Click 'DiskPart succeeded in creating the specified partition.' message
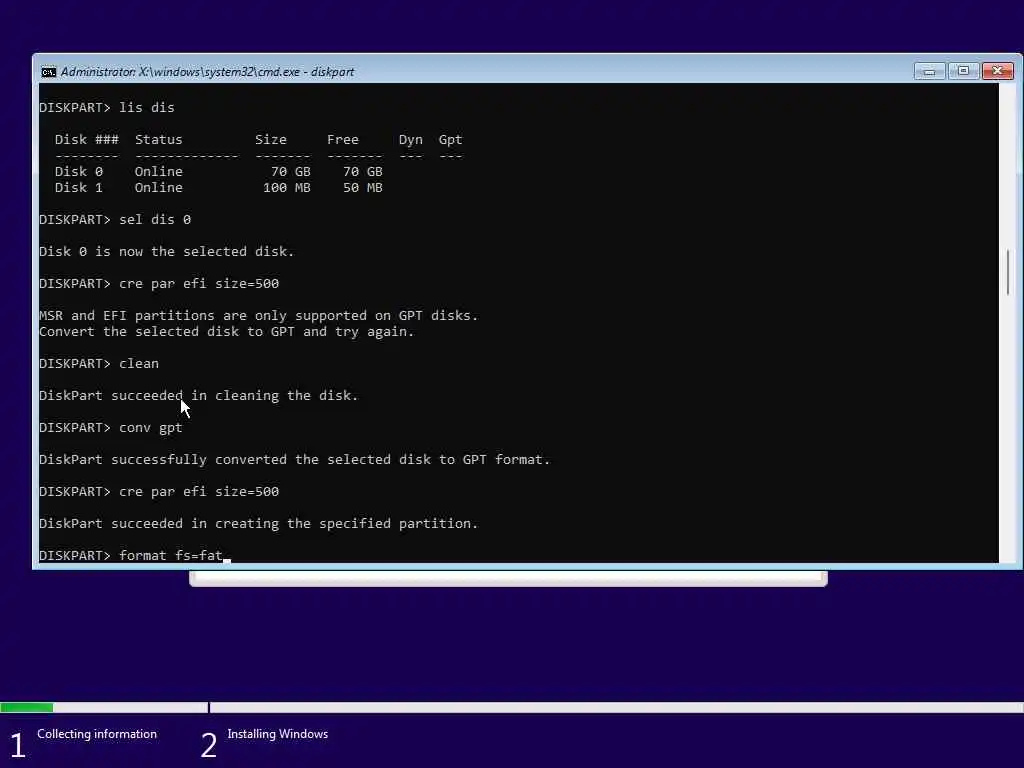1024x768 pixels. point(259,523)
